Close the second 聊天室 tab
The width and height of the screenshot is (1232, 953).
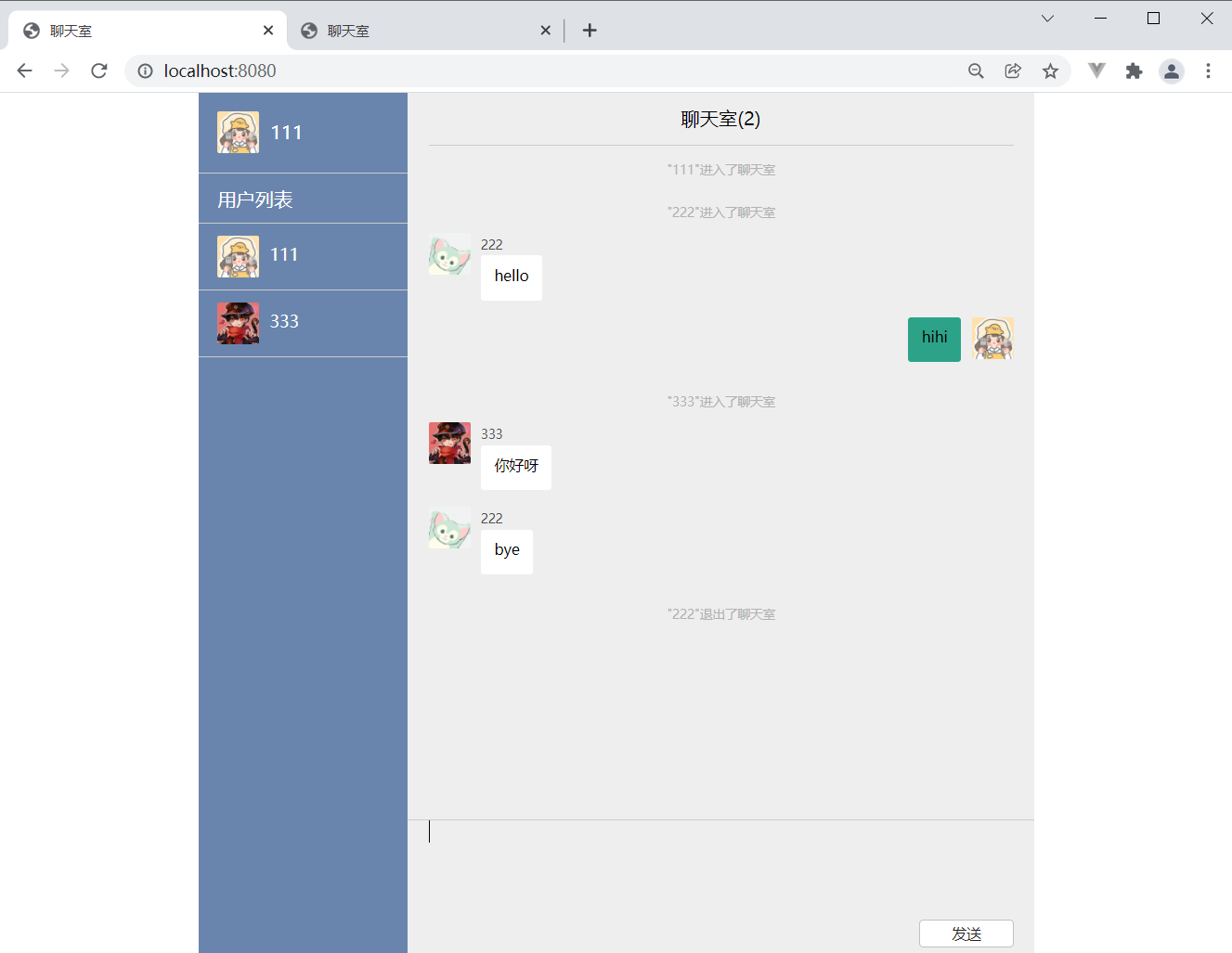tap(546, 31)
